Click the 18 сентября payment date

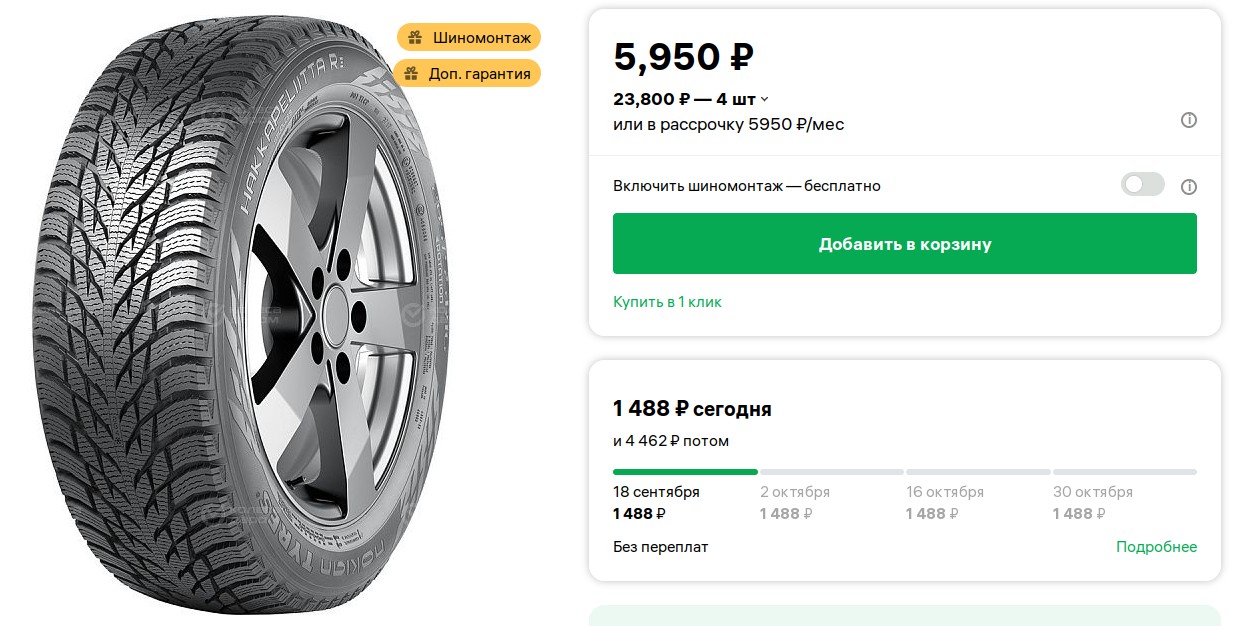pos(656,492)
